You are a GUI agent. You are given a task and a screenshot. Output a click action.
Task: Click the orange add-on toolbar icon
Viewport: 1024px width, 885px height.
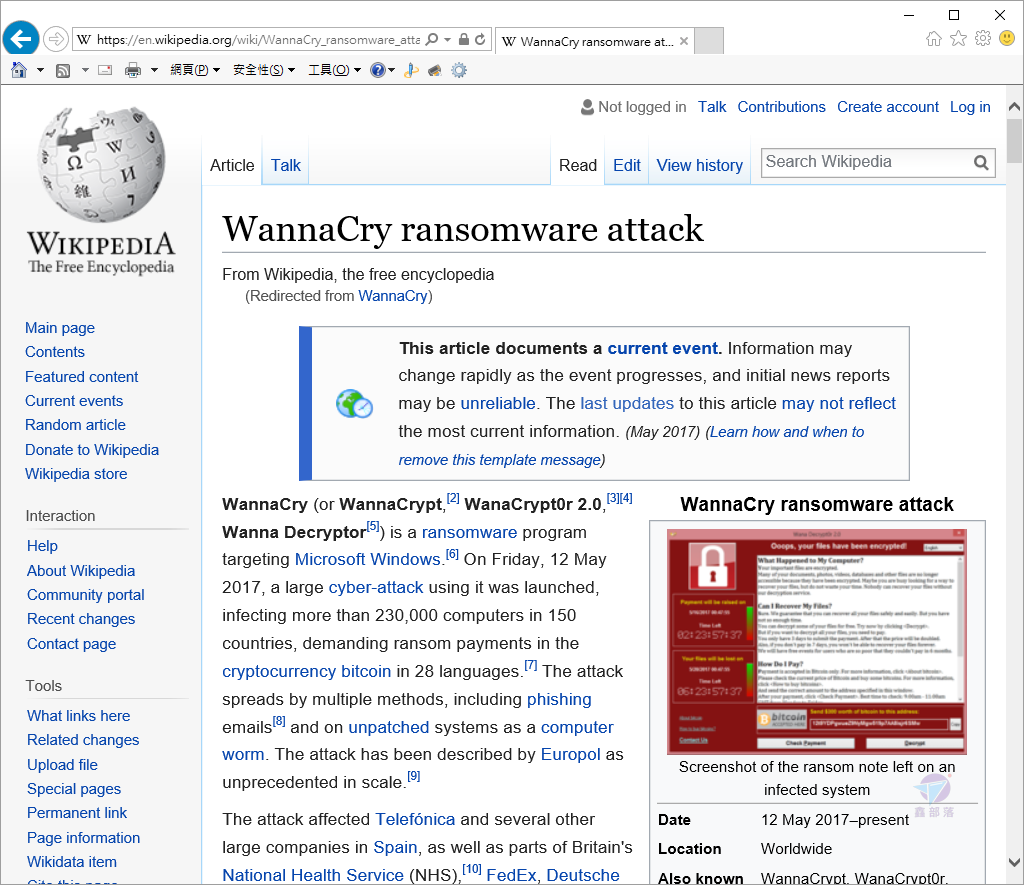(x=411, y=70)
